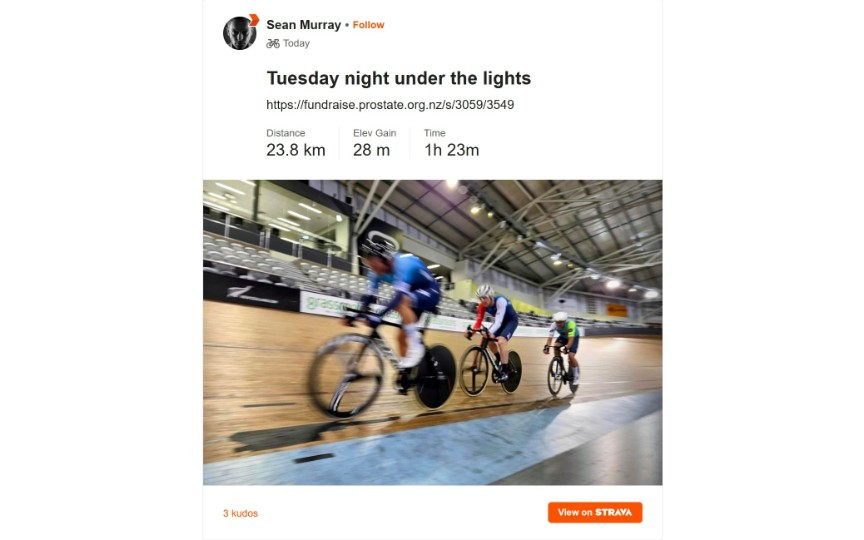
Task: Open the Tuesday night under the lights activity
Action: [x=399, y=78]
